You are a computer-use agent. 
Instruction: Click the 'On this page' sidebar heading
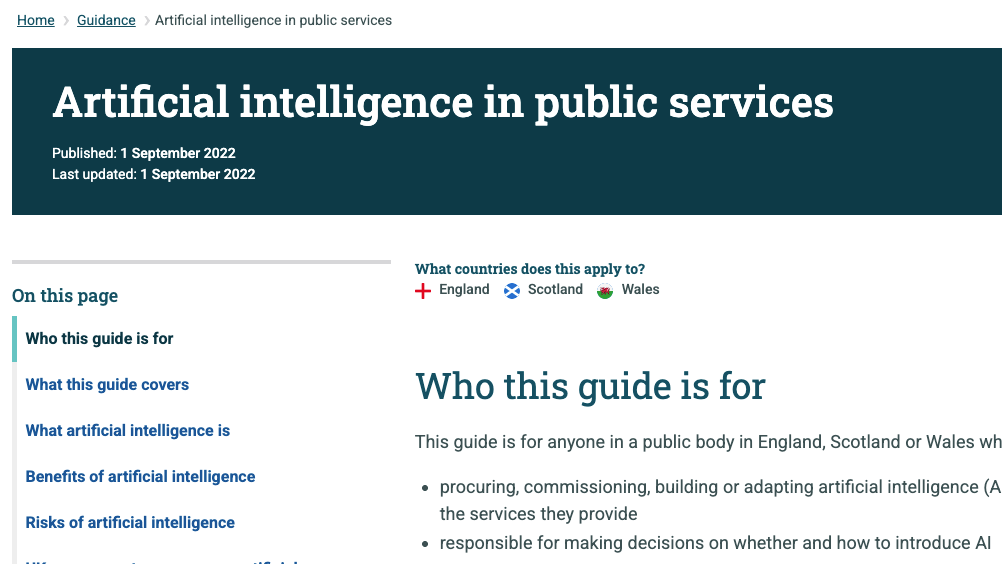point(65,296)
